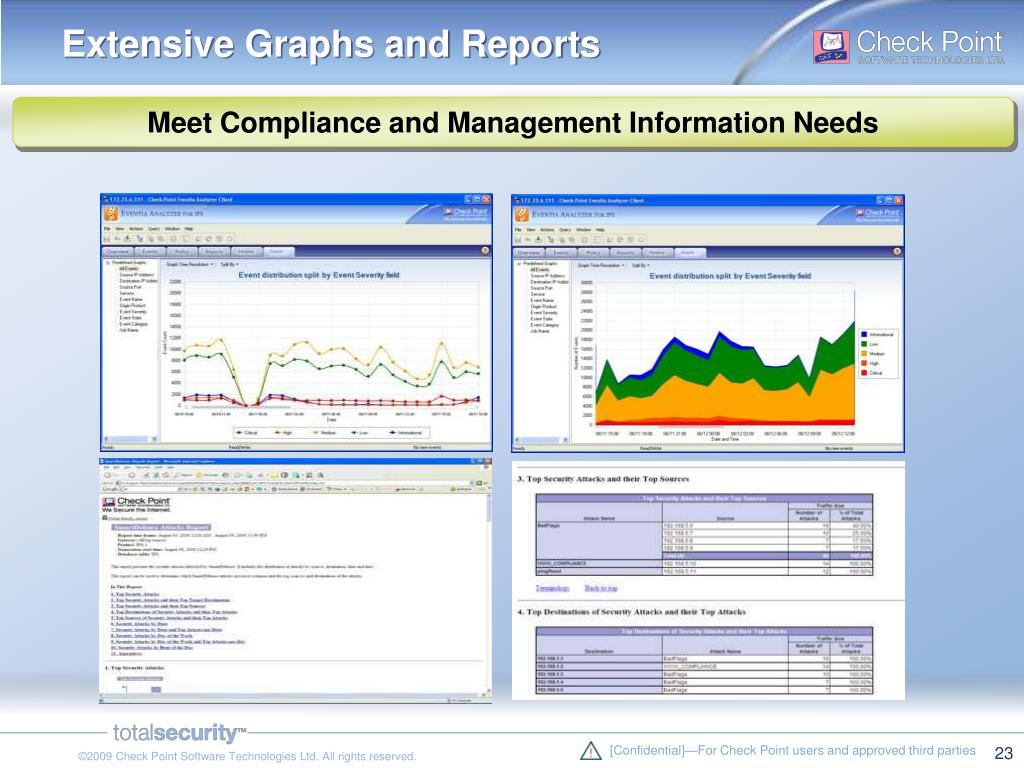Click '3. Top Security Attacks and their Top Sources' heading

point(603,479)
